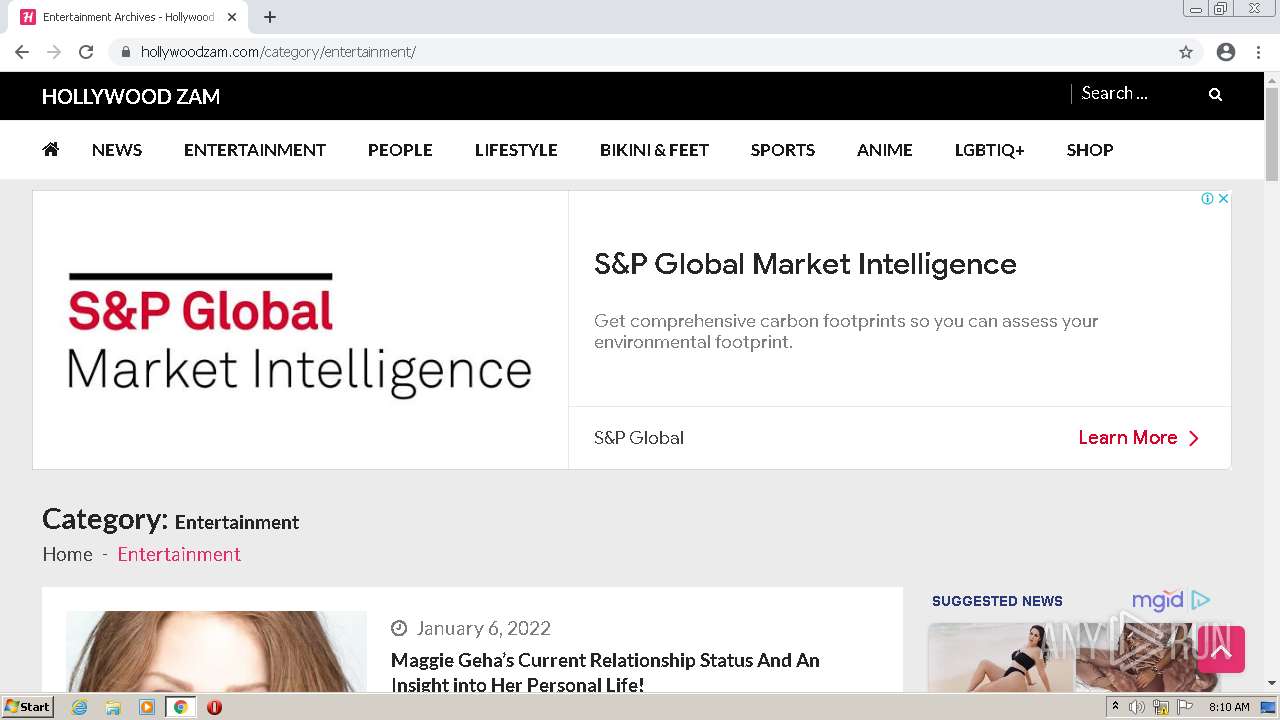Open the ENTERTAINMENT menu item
Screen dimensions: 1280x720
255,150
